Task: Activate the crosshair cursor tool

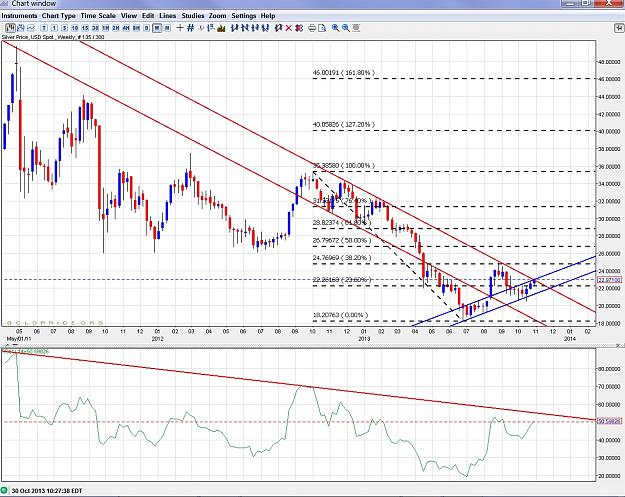Action: (x=180, y=28)
